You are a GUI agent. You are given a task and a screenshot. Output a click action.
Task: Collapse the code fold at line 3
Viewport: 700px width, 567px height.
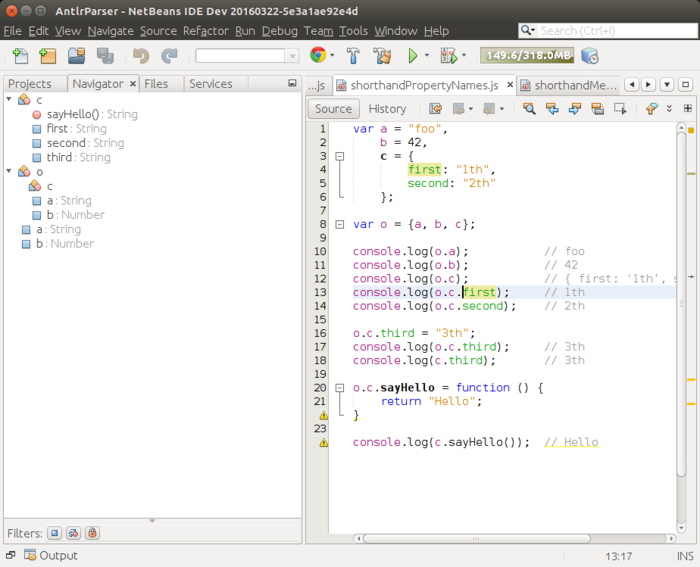340,157
